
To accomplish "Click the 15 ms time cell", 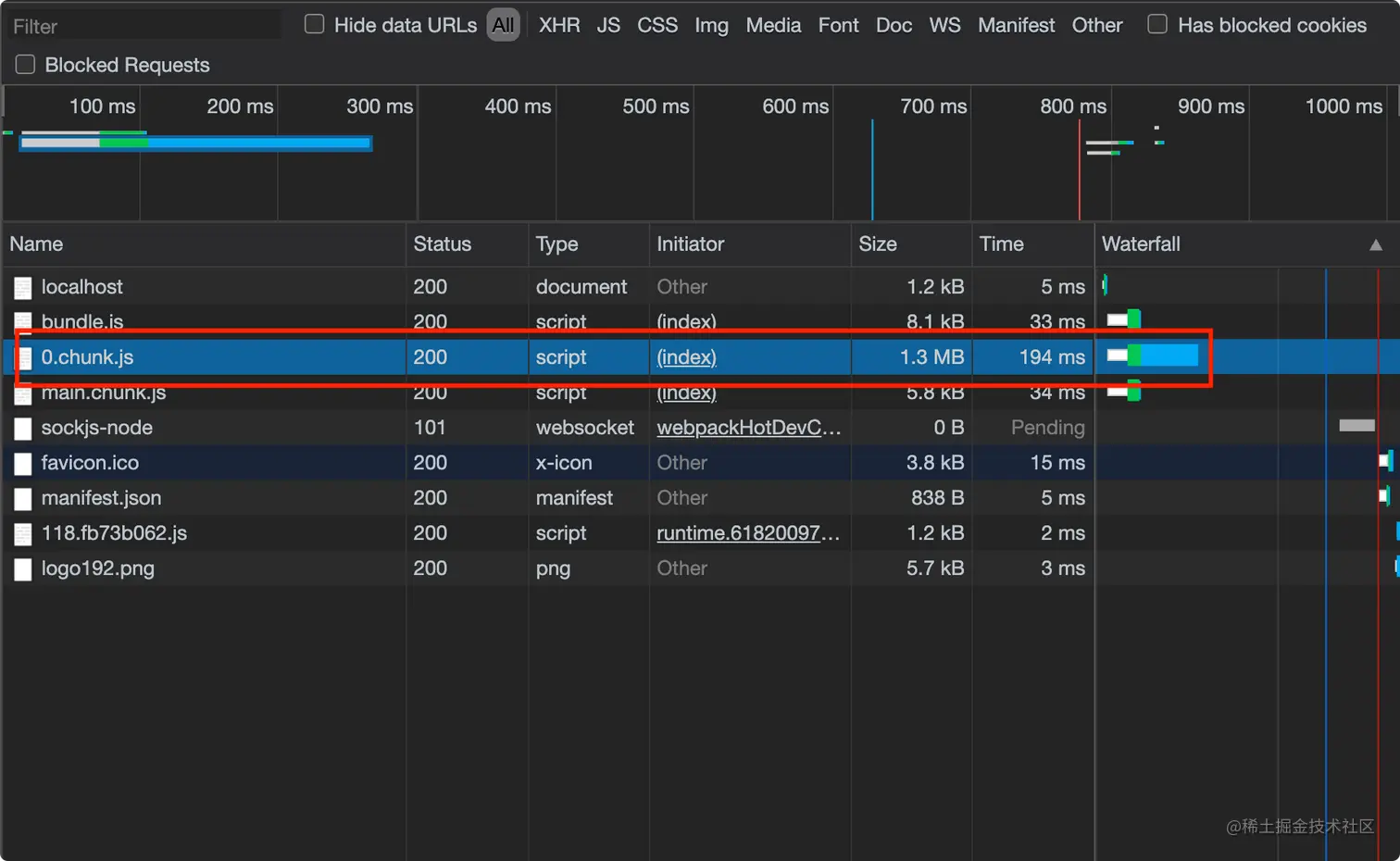I will (x=1057, y=463).
